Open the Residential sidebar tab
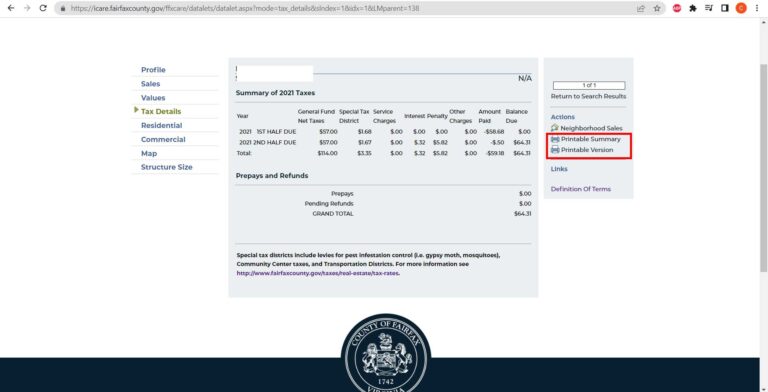Screen dimensions: 768x392 [x=161, y=125]
